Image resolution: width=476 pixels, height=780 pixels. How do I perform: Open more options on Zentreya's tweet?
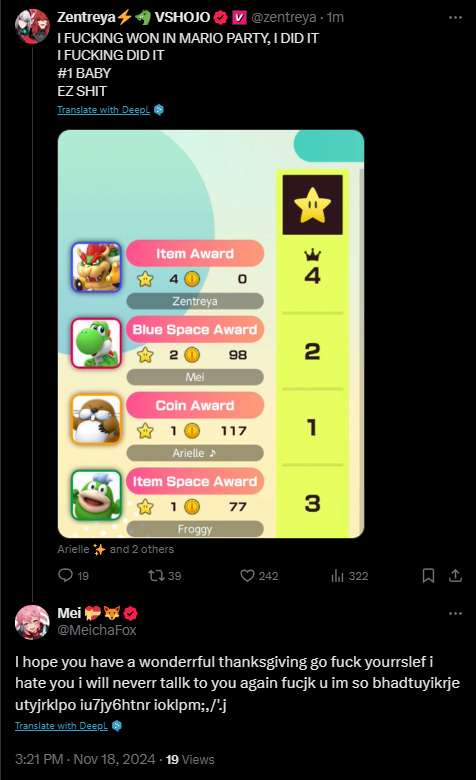[x=455, y=17]
